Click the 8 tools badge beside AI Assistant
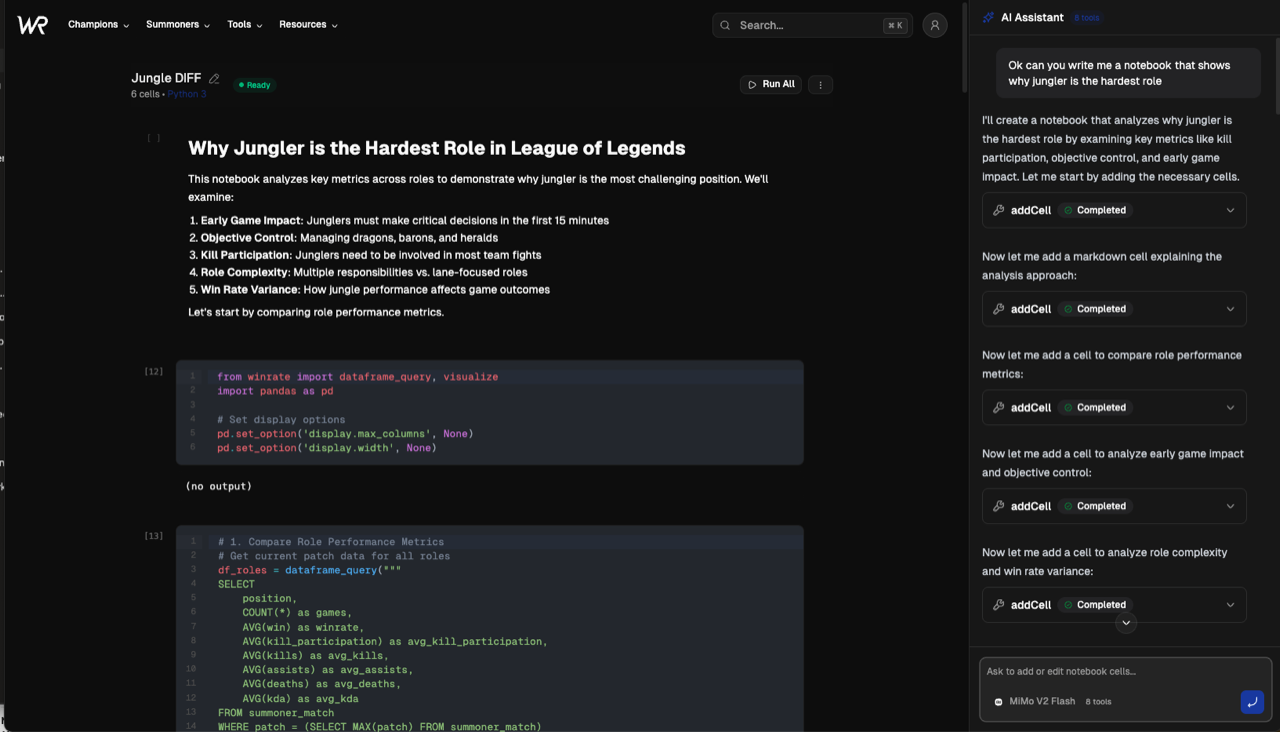The height and width of the screenshot is (732, 1280). point(1087,18)
